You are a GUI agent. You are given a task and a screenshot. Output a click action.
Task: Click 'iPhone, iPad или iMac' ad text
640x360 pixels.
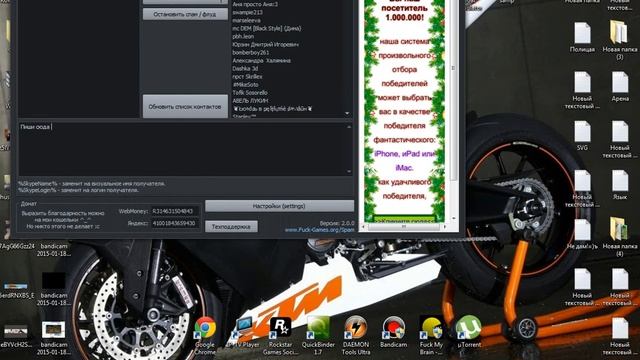coord(404,161)
